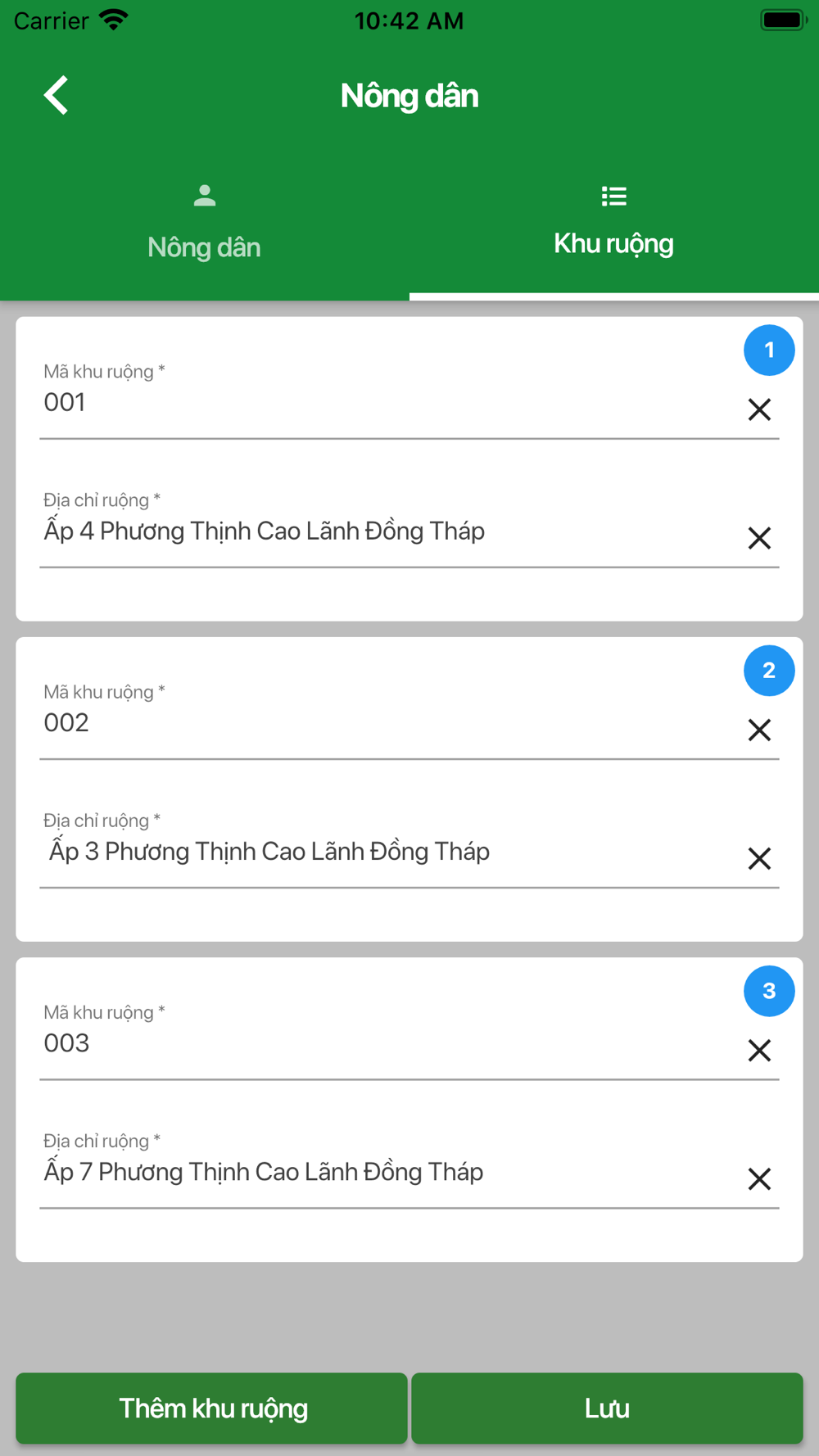The width and height of the screenshot is (819, 1456).
Task: Clear the Ấp 4 address field
Action: coord(759,538)
